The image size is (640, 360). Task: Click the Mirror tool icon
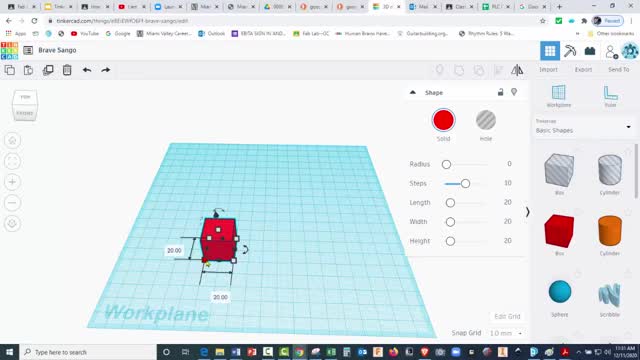[517, 70]
